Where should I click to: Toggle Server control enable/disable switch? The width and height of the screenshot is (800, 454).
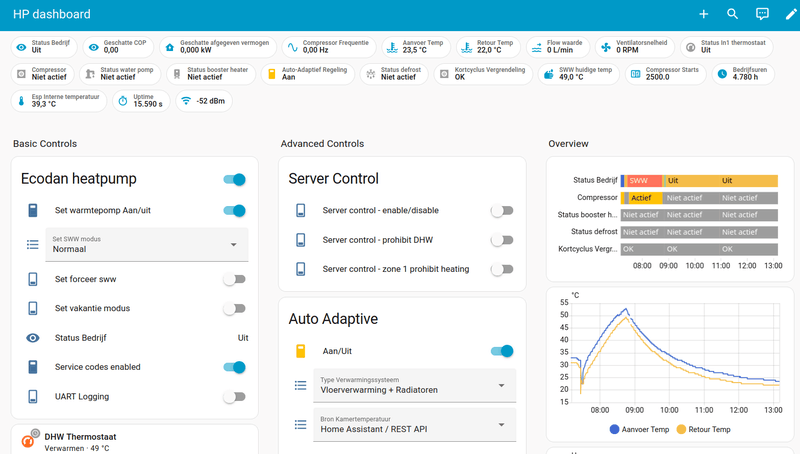(502, 210)
